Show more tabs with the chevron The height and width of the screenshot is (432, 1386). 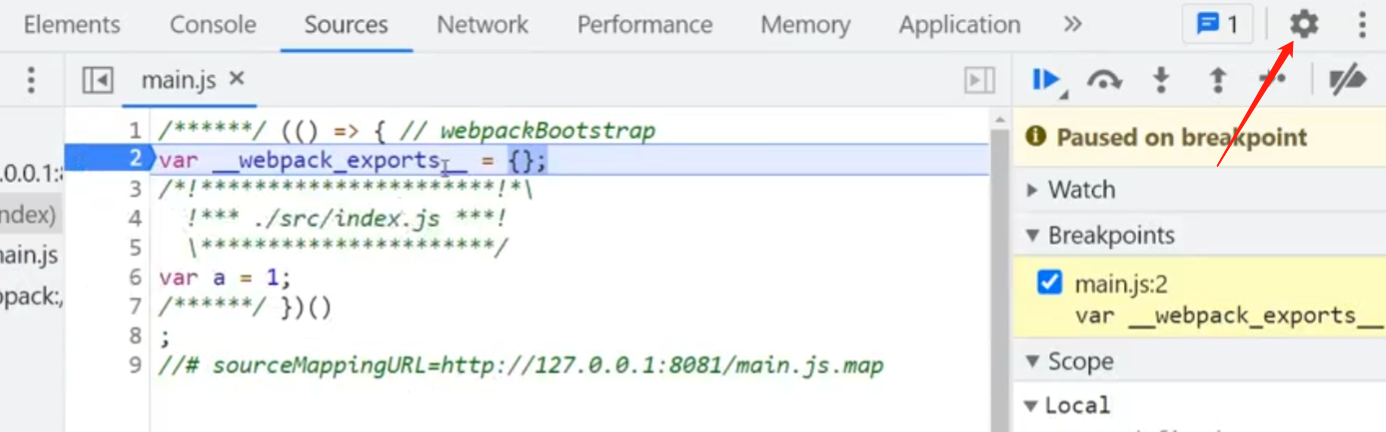[x=1073, y=24]
